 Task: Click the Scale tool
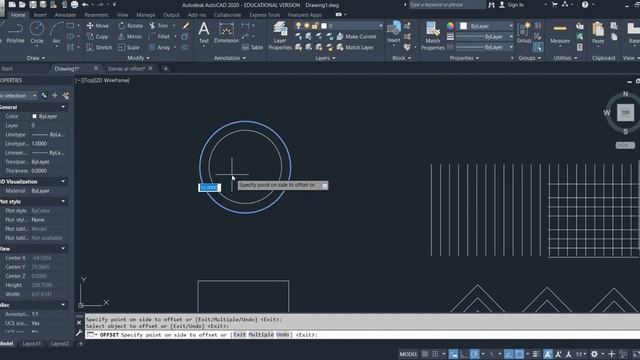tap(129, 47)
